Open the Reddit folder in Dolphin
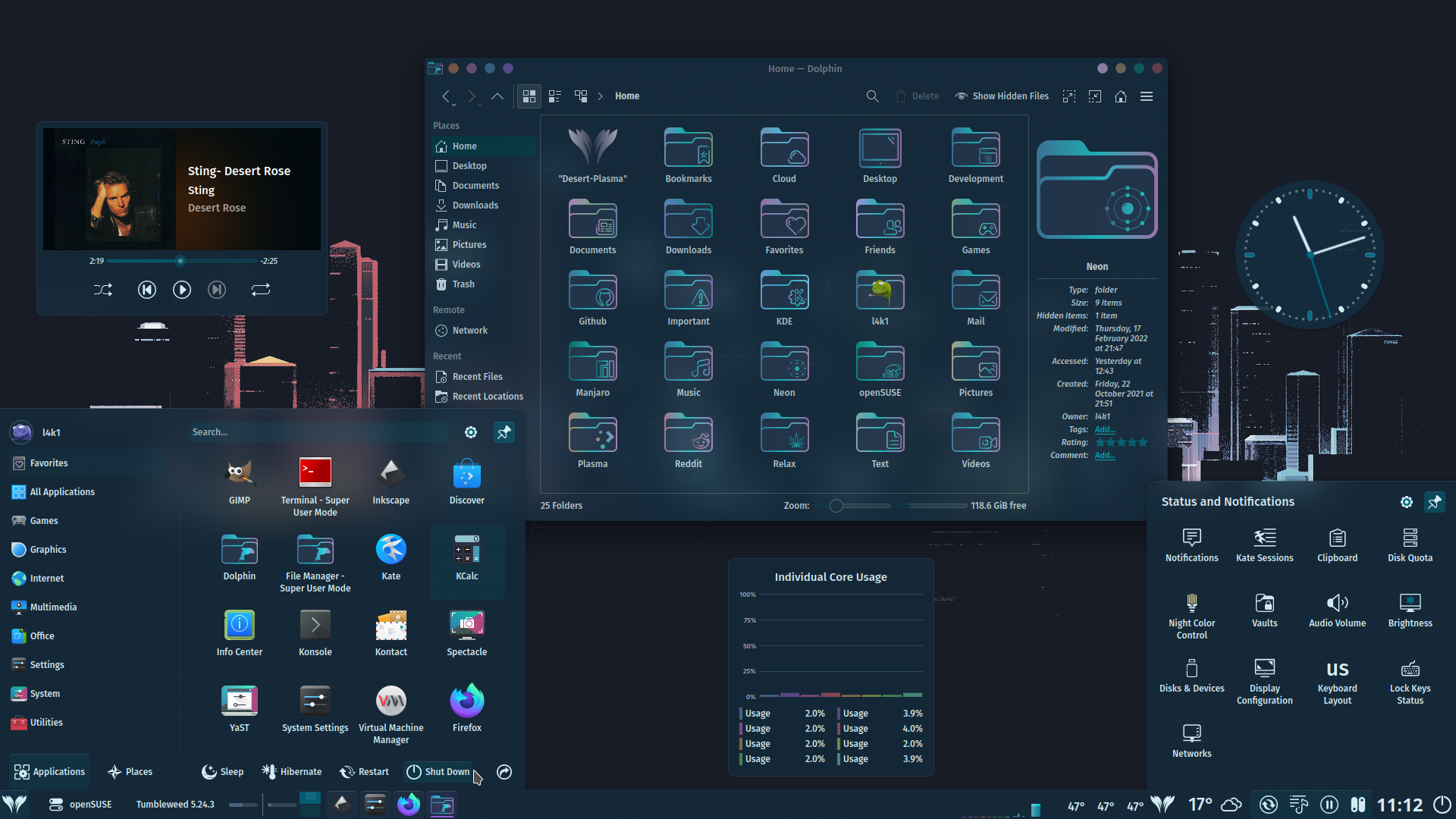1456x819 pixels. coord(688,441)
